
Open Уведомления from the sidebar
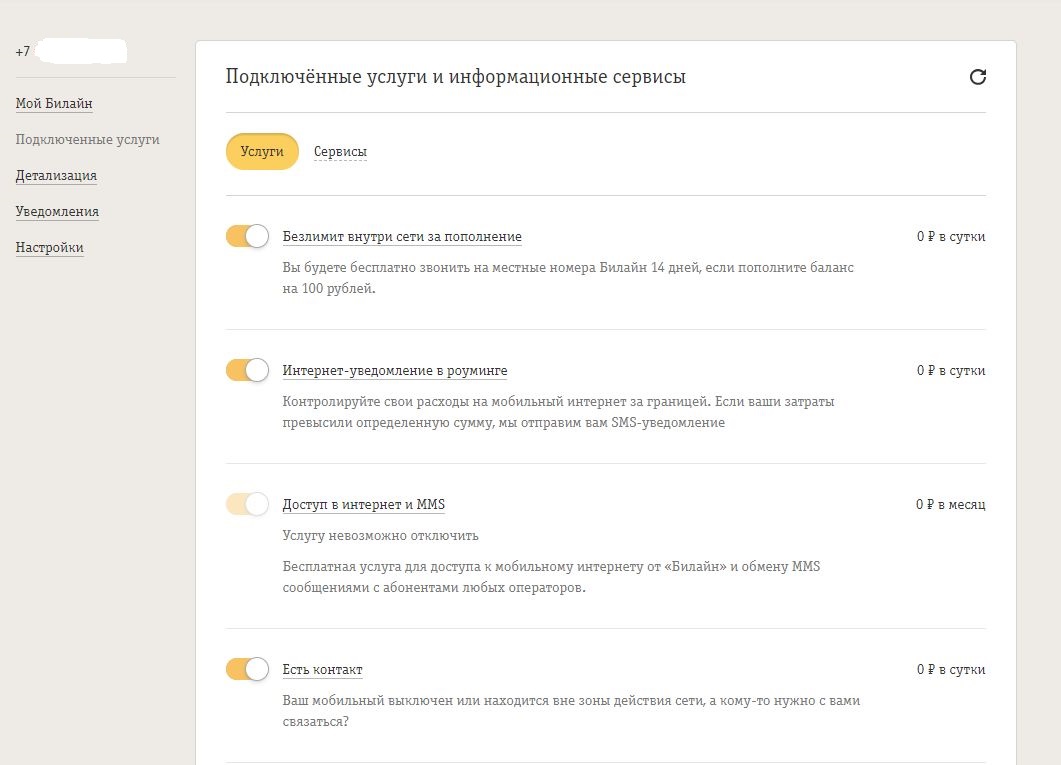[x=57, y=212]
